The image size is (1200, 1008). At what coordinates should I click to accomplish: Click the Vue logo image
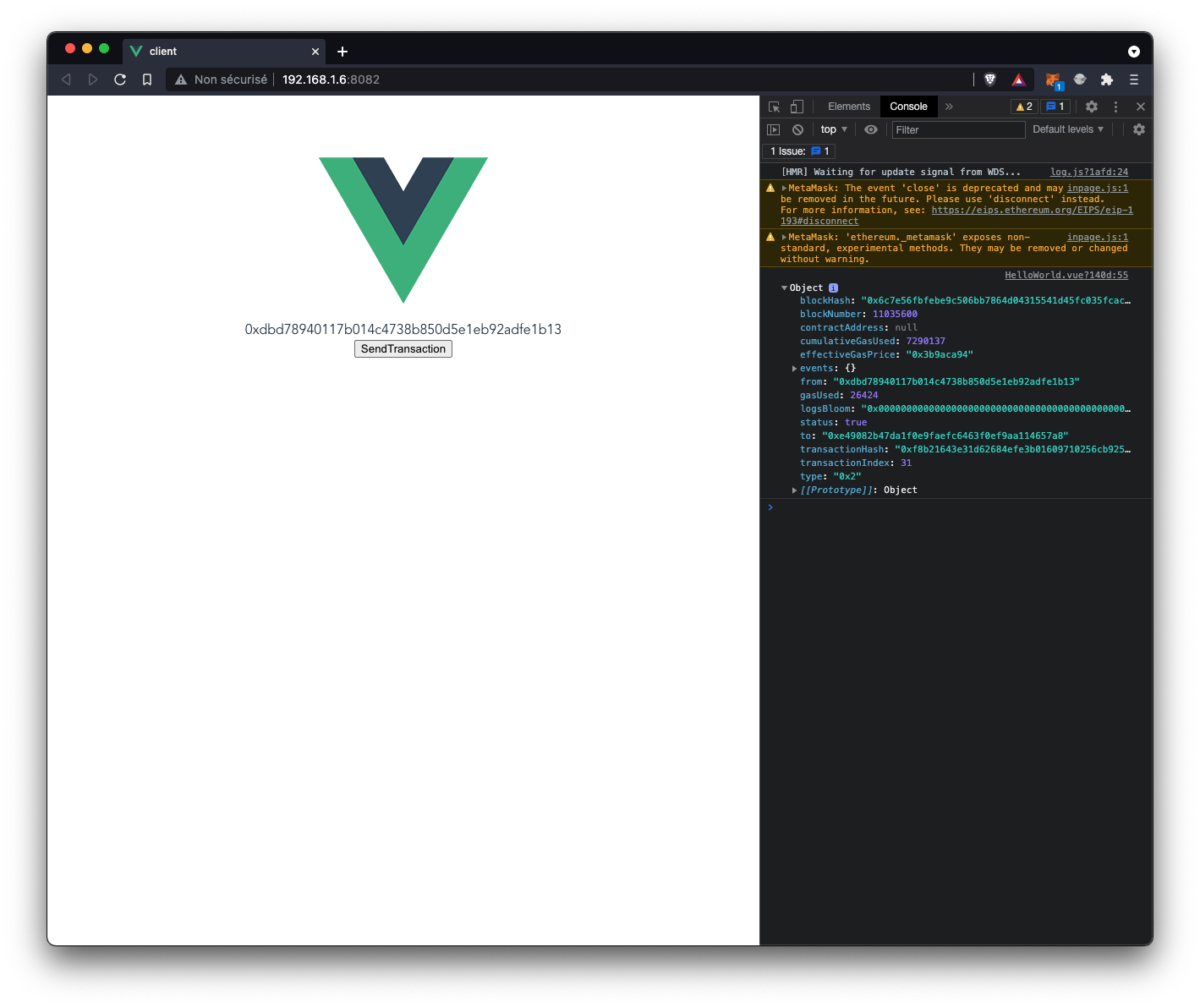[403, 230]
